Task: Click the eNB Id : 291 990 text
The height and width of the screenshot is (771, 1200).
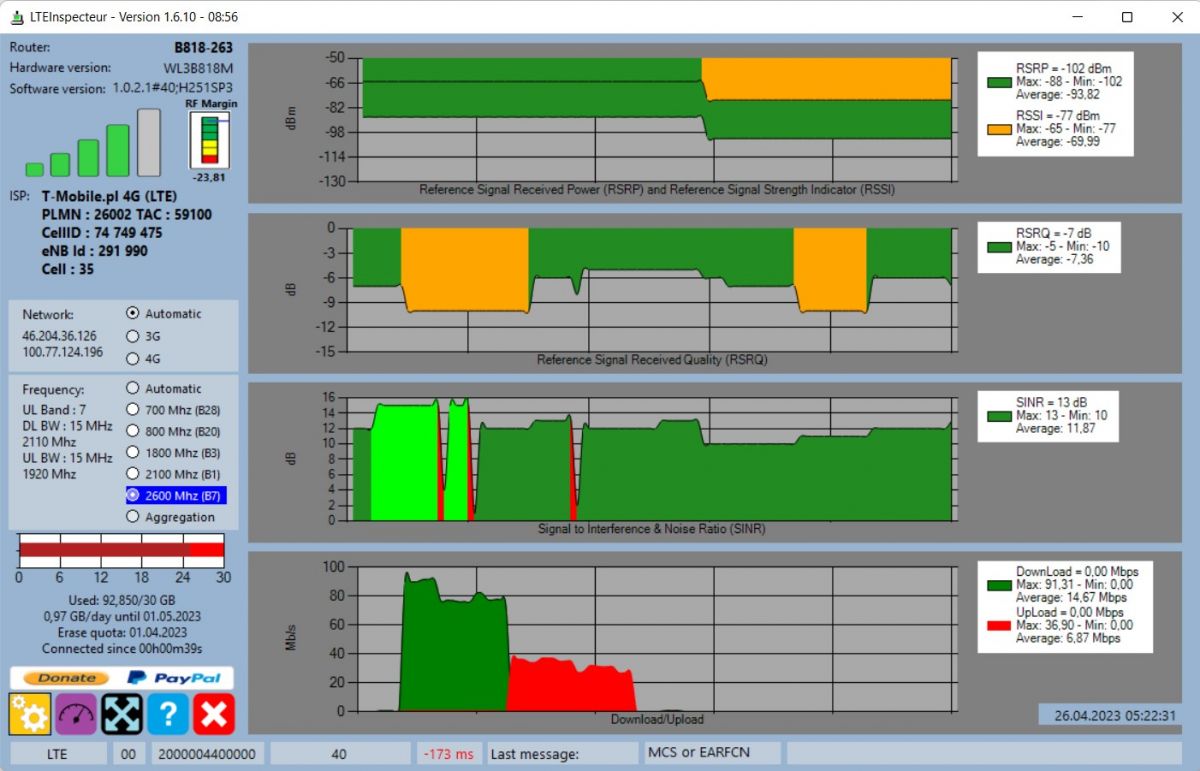Action: [95, 251]
